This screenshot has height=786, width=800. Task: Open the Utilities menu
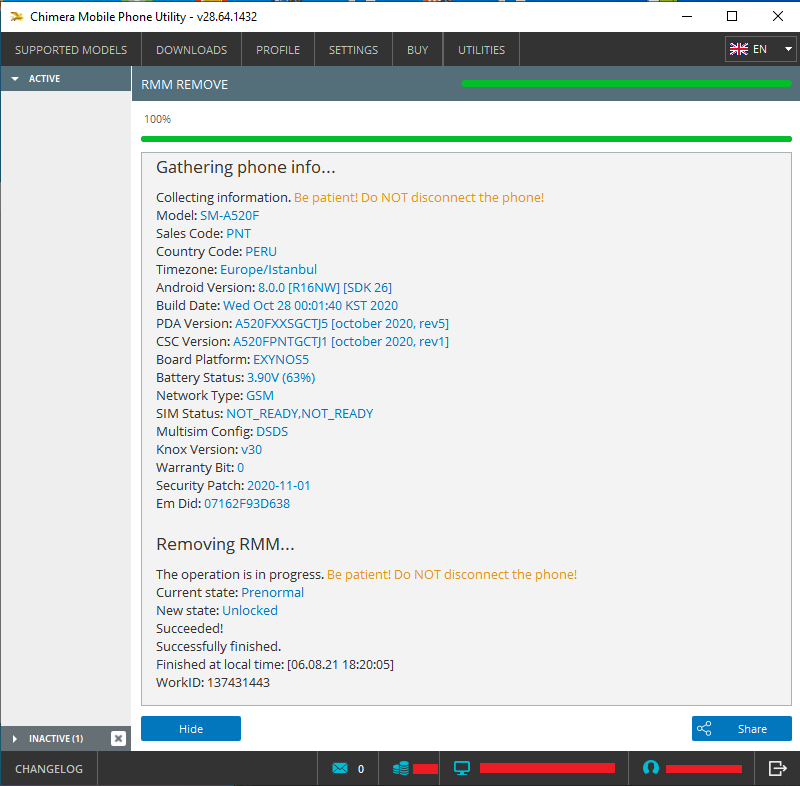481,50
